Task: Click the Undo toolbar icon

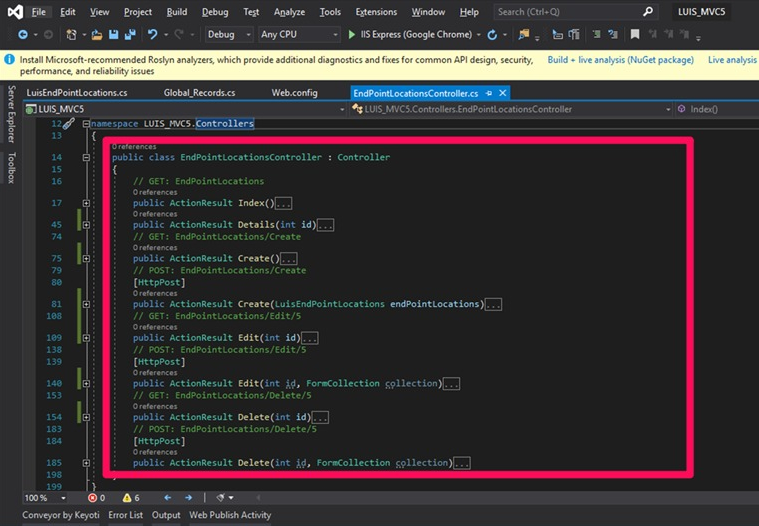Action: pos(152,34)
